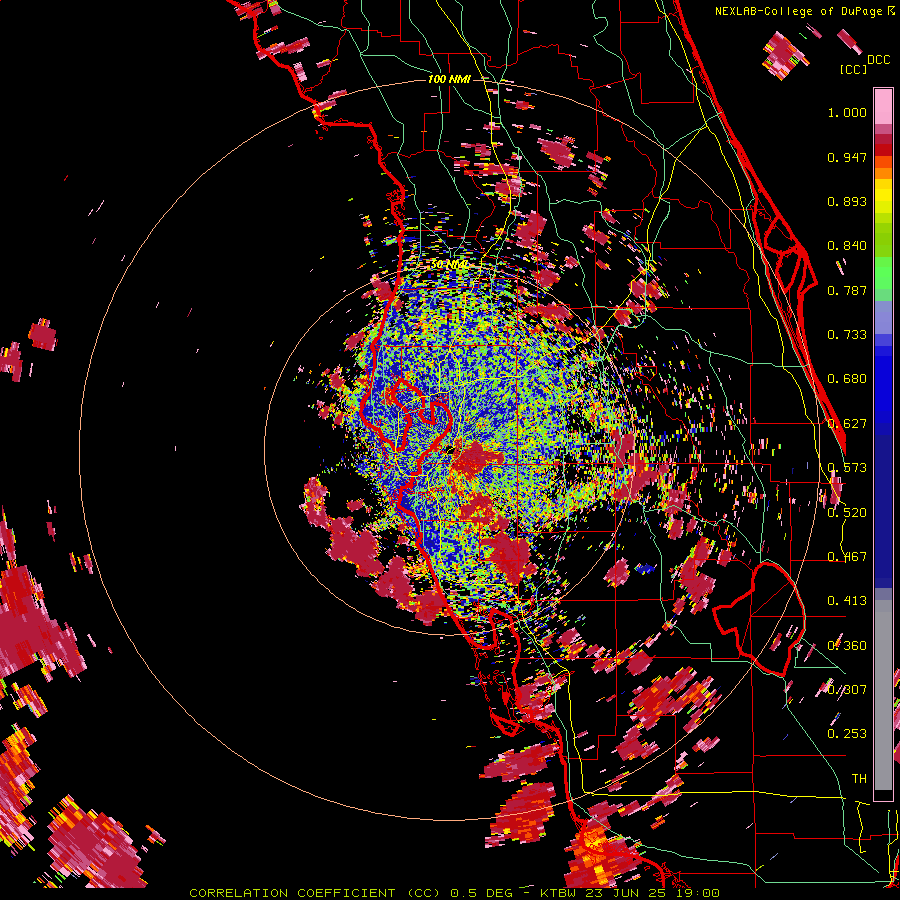Screen dimensions: 900x900
Task: Click the 0.413 legend value
Action: click(x=847, y=601)
